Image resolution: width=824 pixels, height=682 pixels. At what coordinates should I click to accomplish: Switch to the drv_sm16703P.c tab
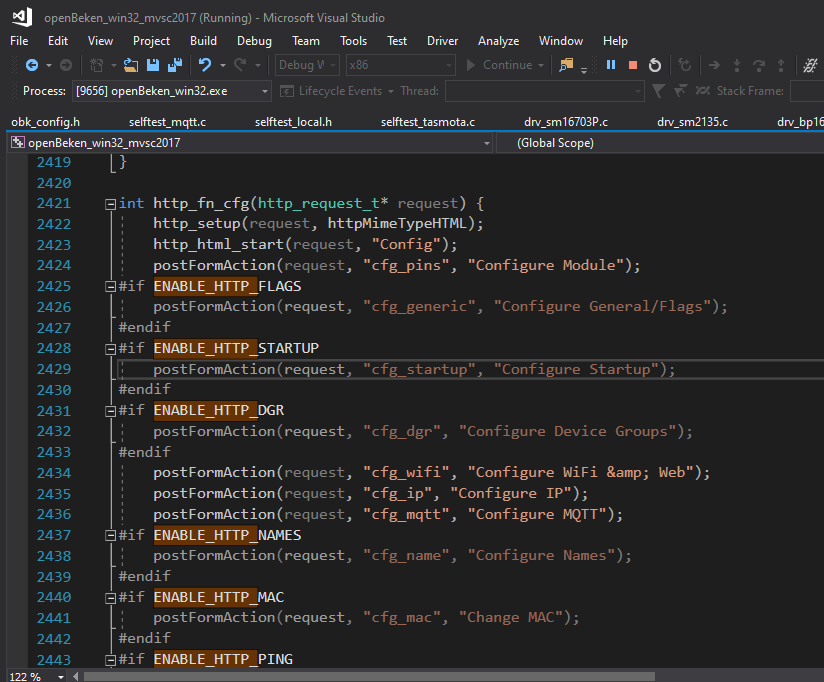[566, 122]
